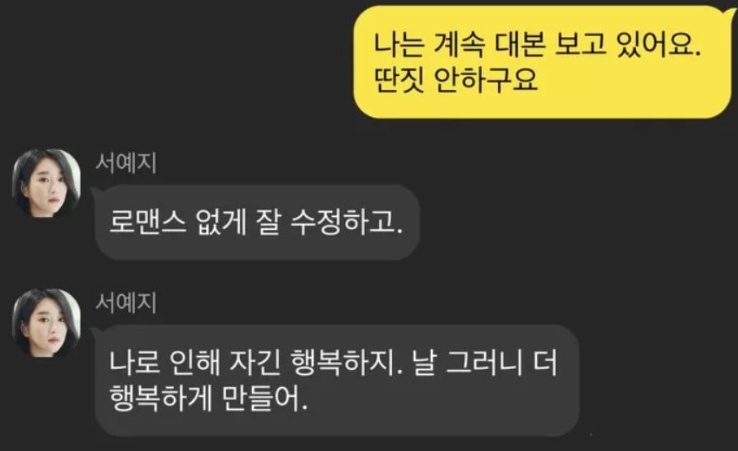Click the text line 행복하게 만들어

209,399
